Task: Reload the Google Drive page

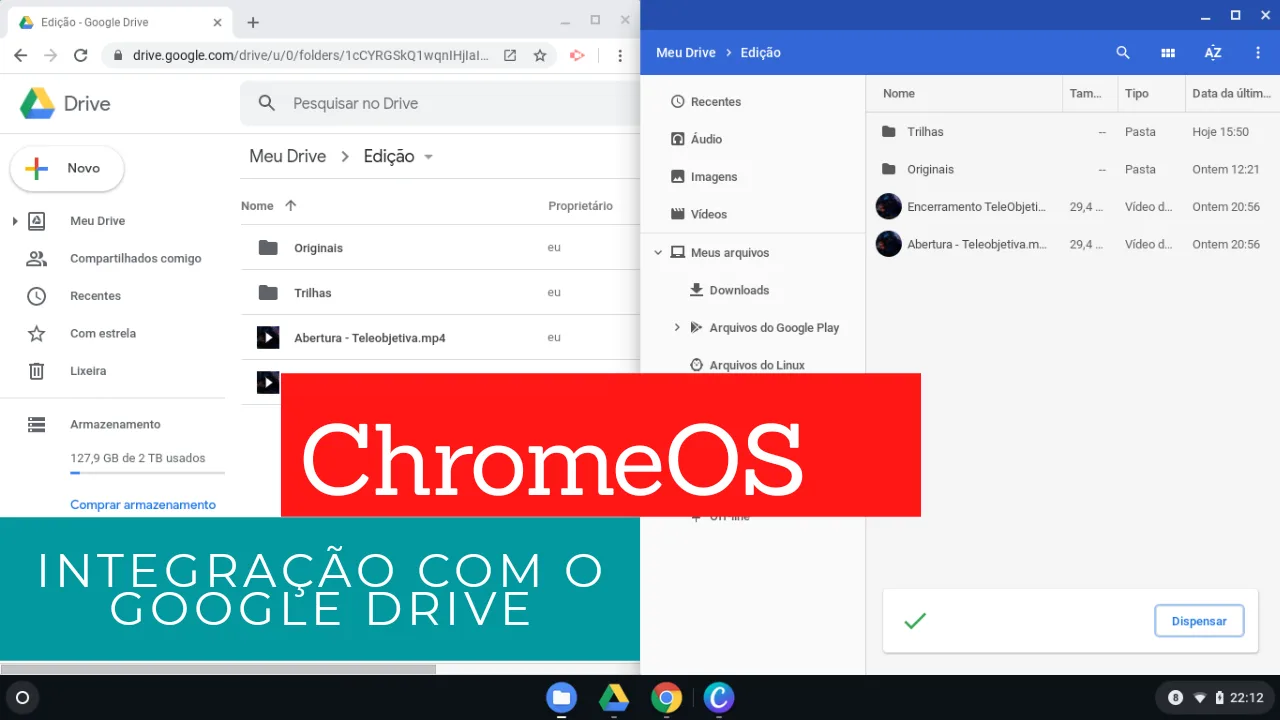Action: click(81, 56)
